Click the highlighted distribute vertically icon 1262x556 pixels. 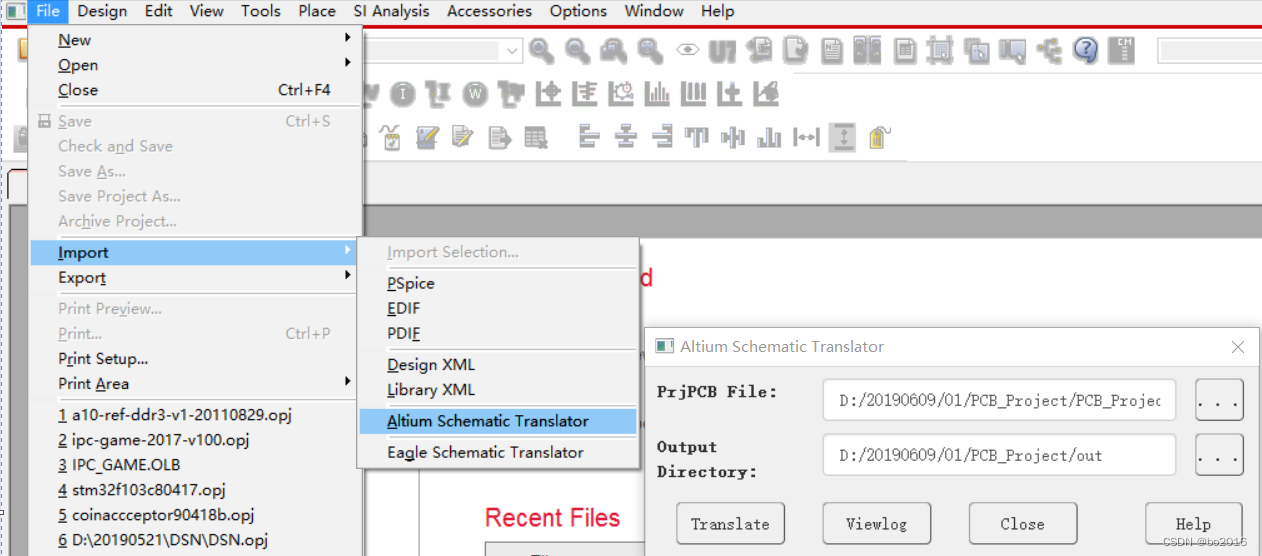[x=842, y=137]
